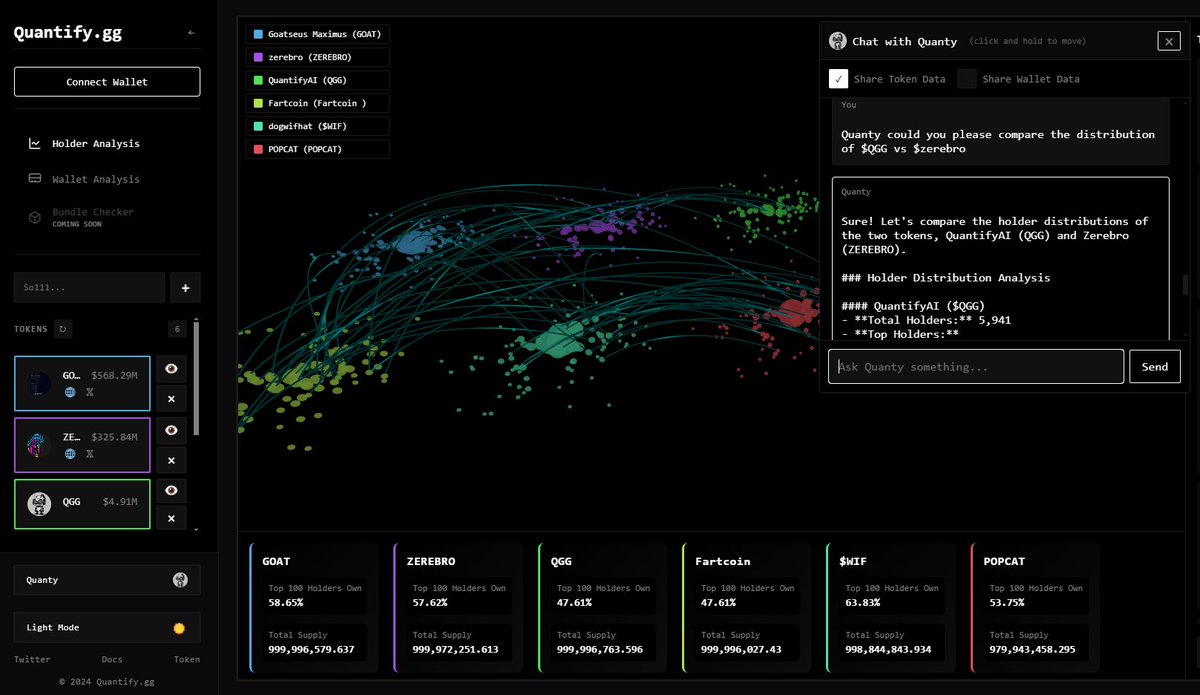Click the Wallet Analysis card icon

pyautogui.click(x=33, y=178)
